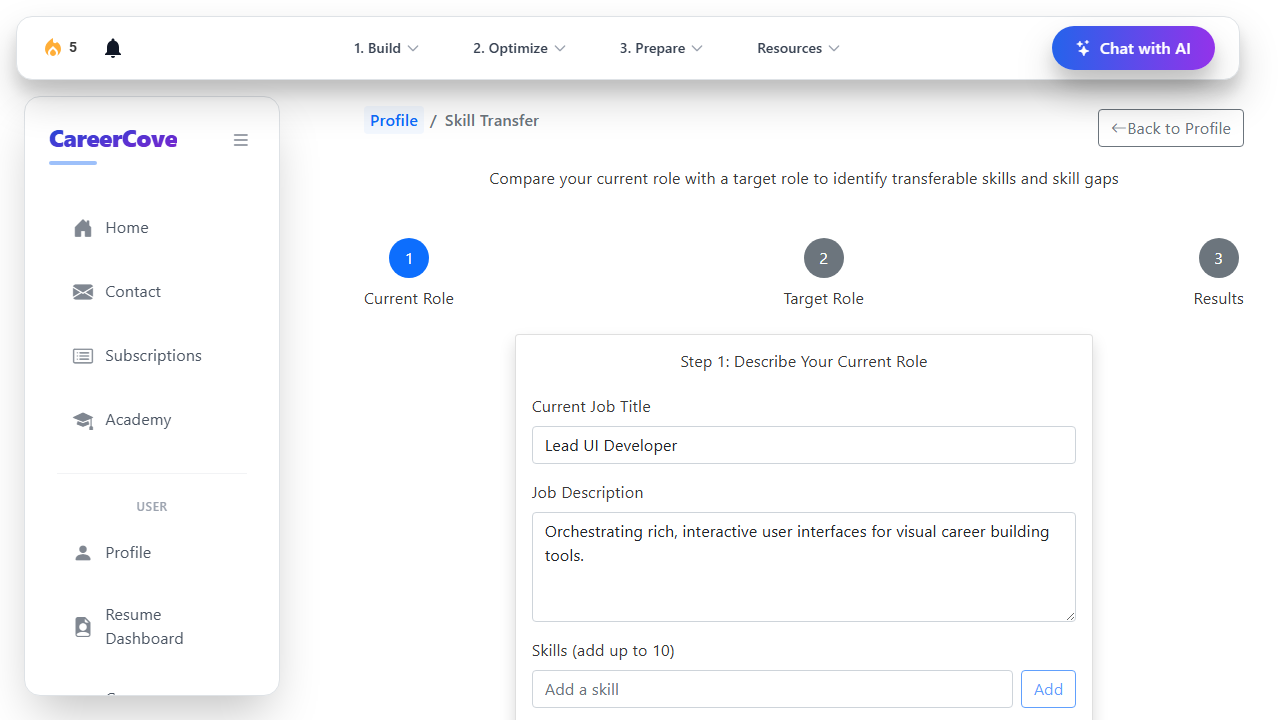Open Resume Dashboard in sidebar

click(152, 627)
